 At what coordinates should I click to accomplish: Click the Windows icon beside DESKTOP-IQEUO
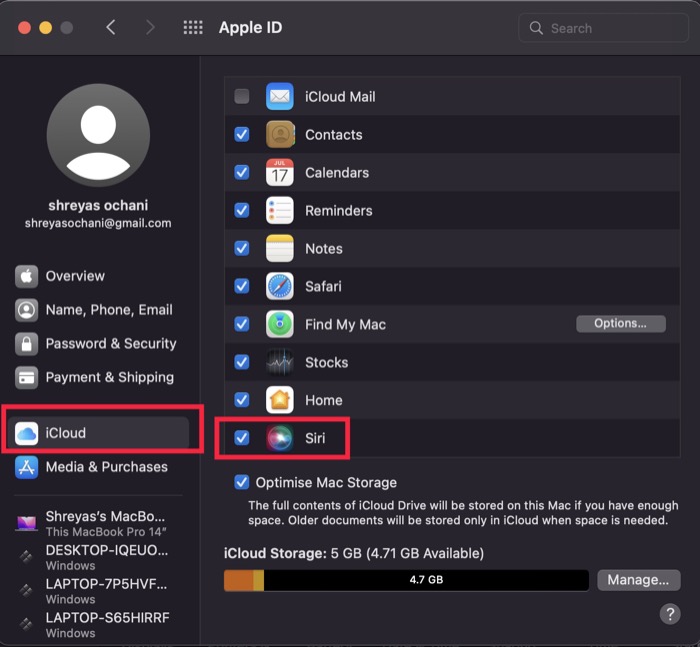tap(26, 557)
